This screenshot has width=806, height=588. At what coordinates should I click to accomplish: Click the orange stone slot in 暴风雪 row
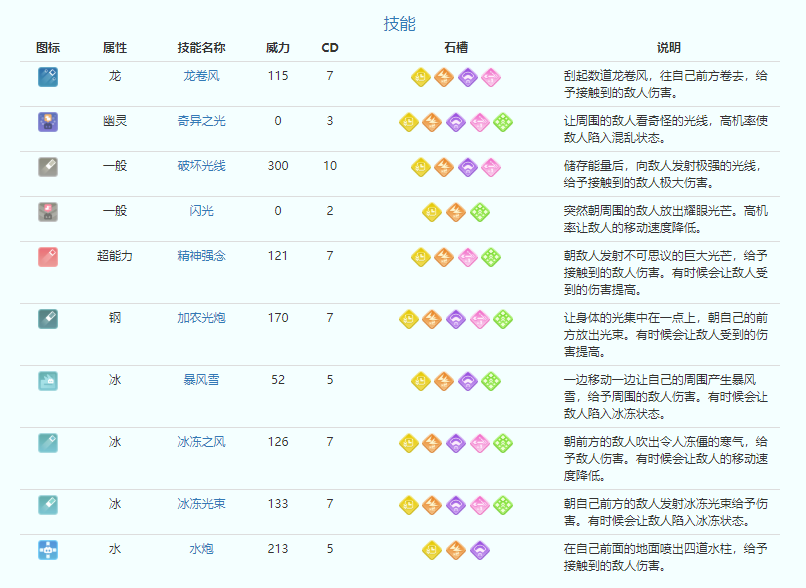coord(445,380)
